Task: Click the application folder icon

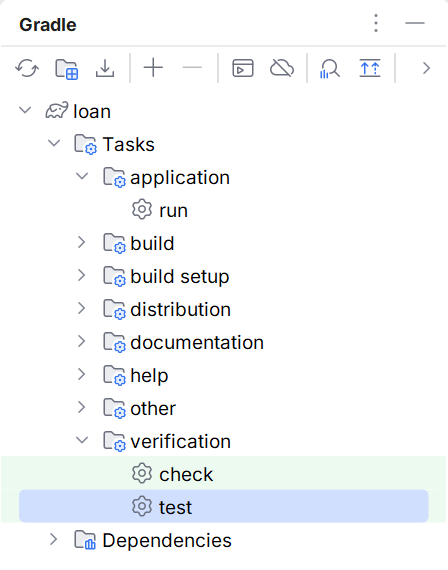Action: pyautogui.click(x=115, y=177)
